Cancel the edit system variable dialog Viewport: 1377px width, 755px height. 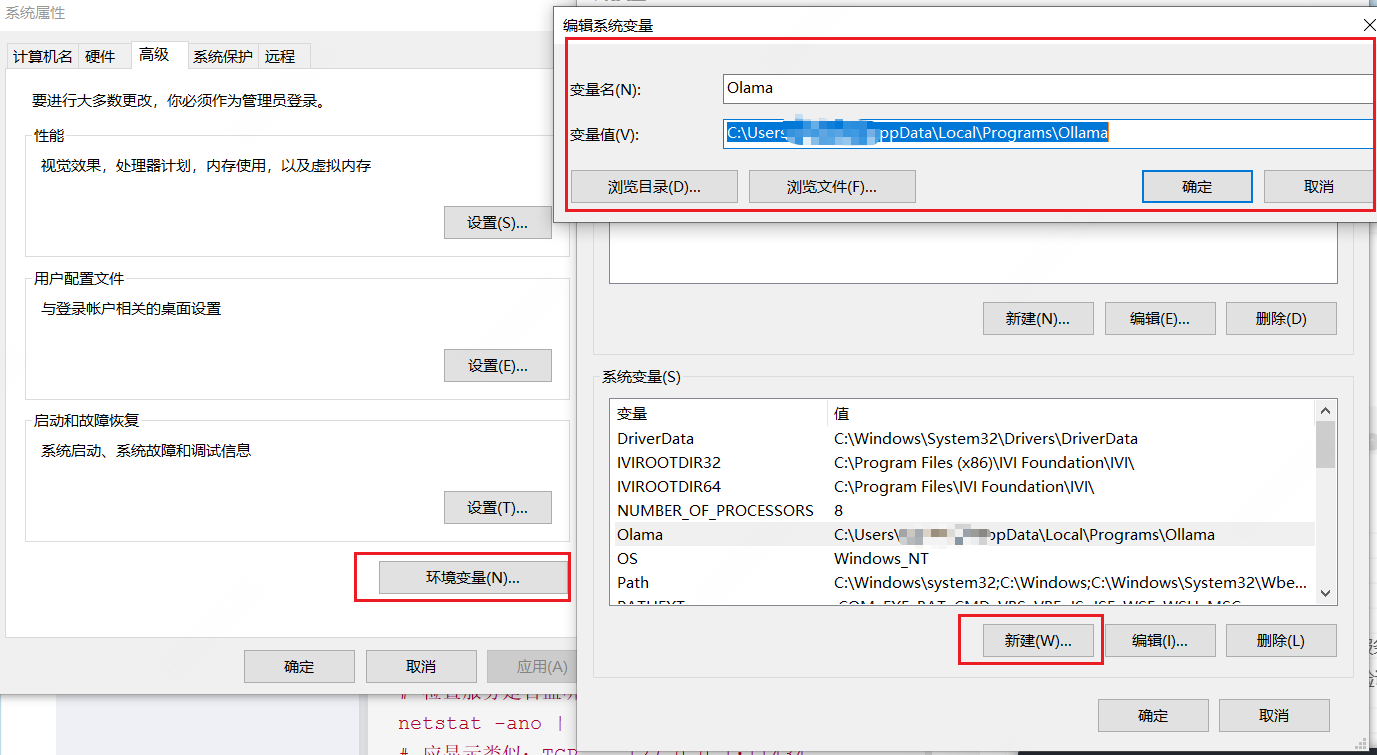1319,187
